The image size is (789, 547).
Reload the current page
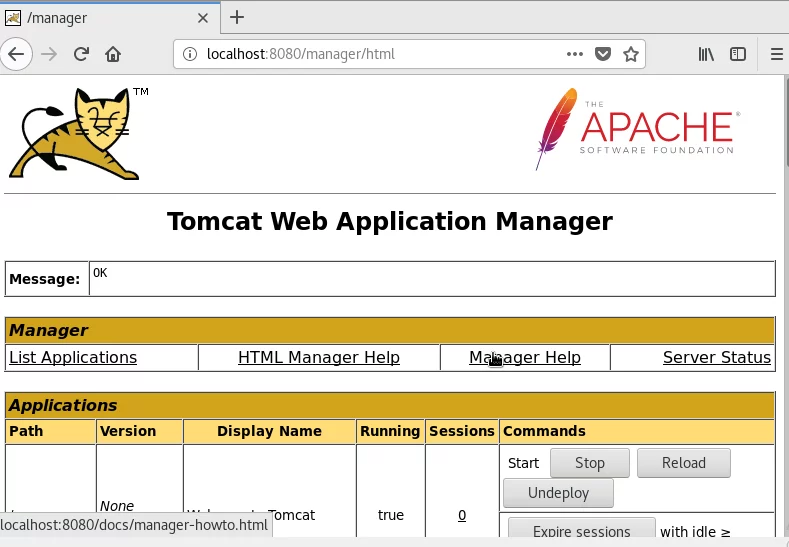coord(81,54)
